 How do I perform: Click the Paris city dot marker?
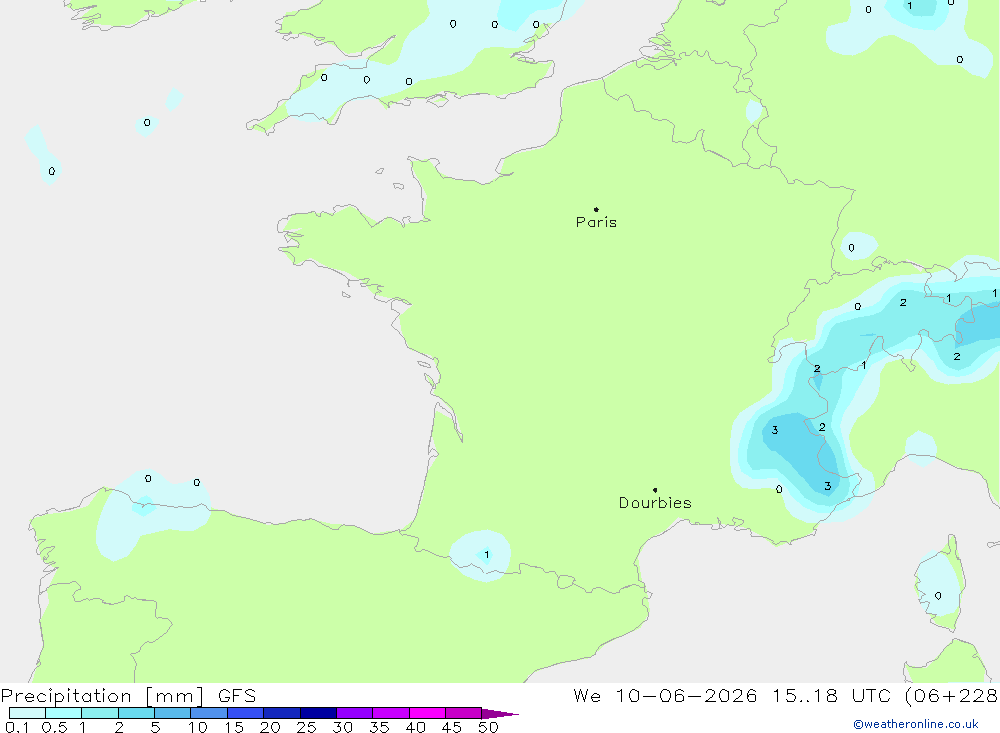(596, 209)
